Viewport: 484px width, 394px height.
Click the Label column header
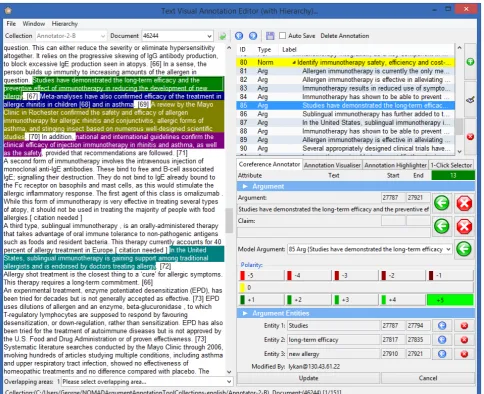coord(289,49)
